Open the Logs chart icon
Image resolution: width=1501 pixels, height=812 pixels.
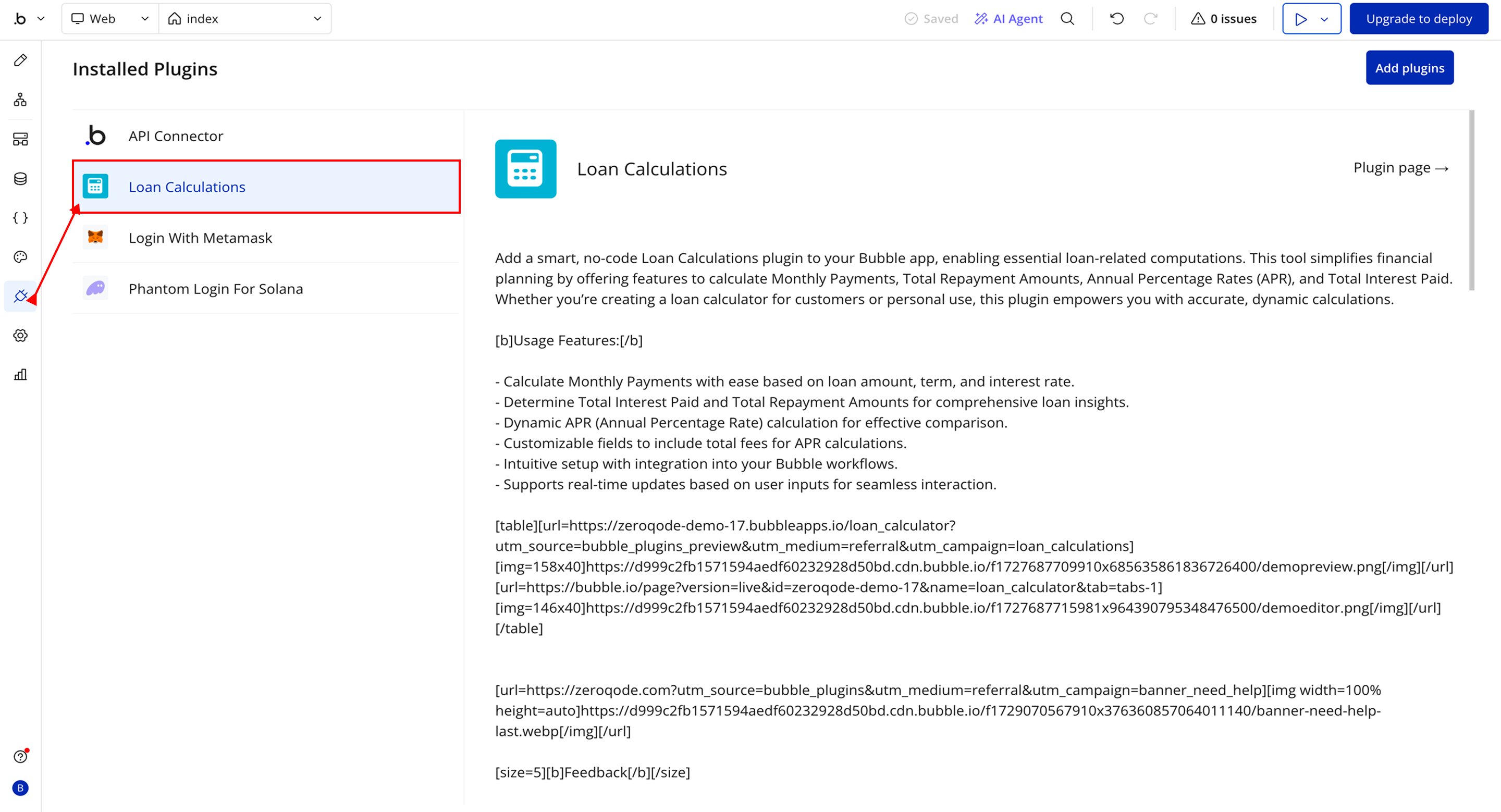coord(20,375)
